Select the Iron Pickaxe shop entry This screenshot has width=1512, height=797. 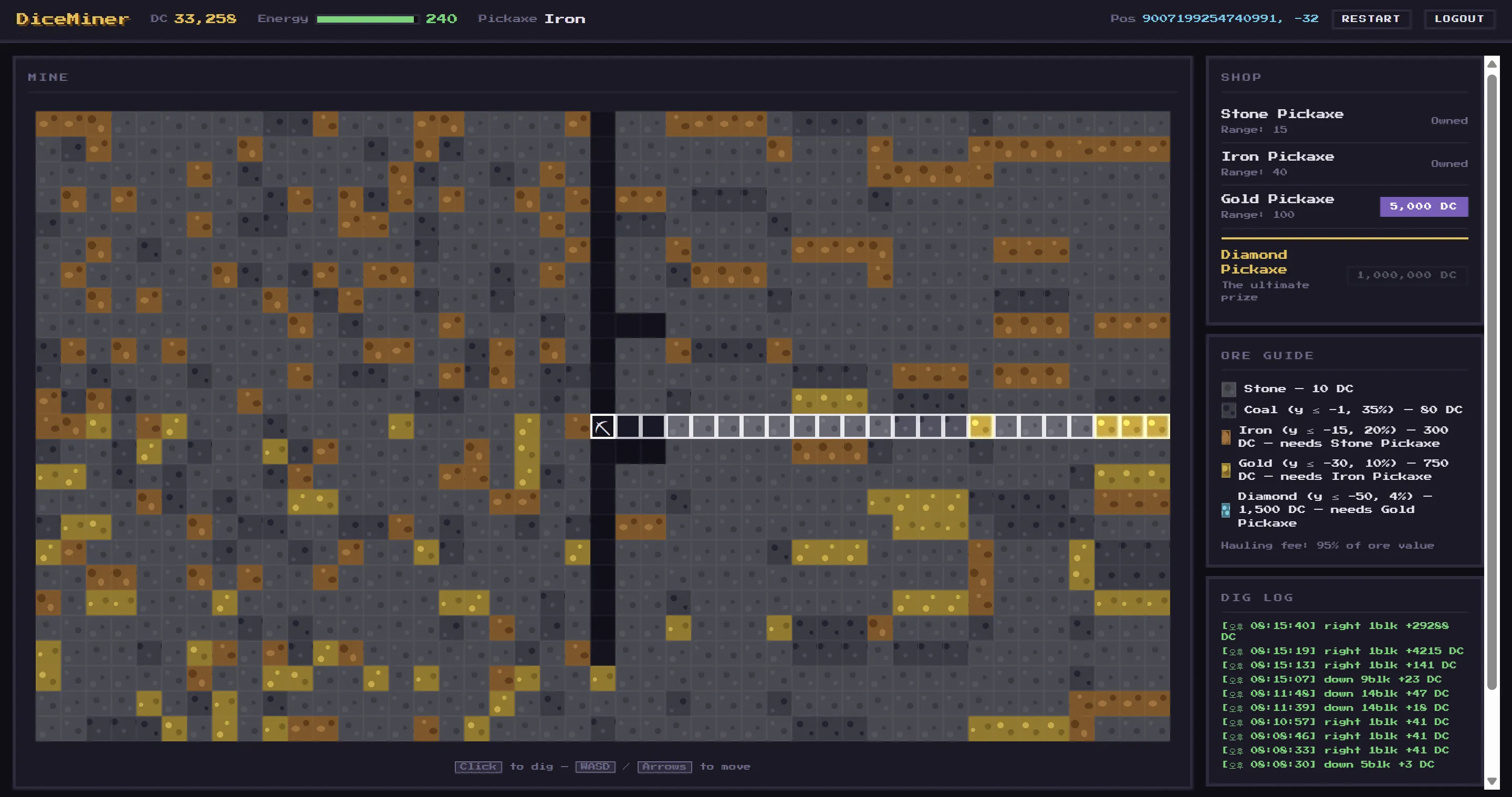(x=1344, y=164)
